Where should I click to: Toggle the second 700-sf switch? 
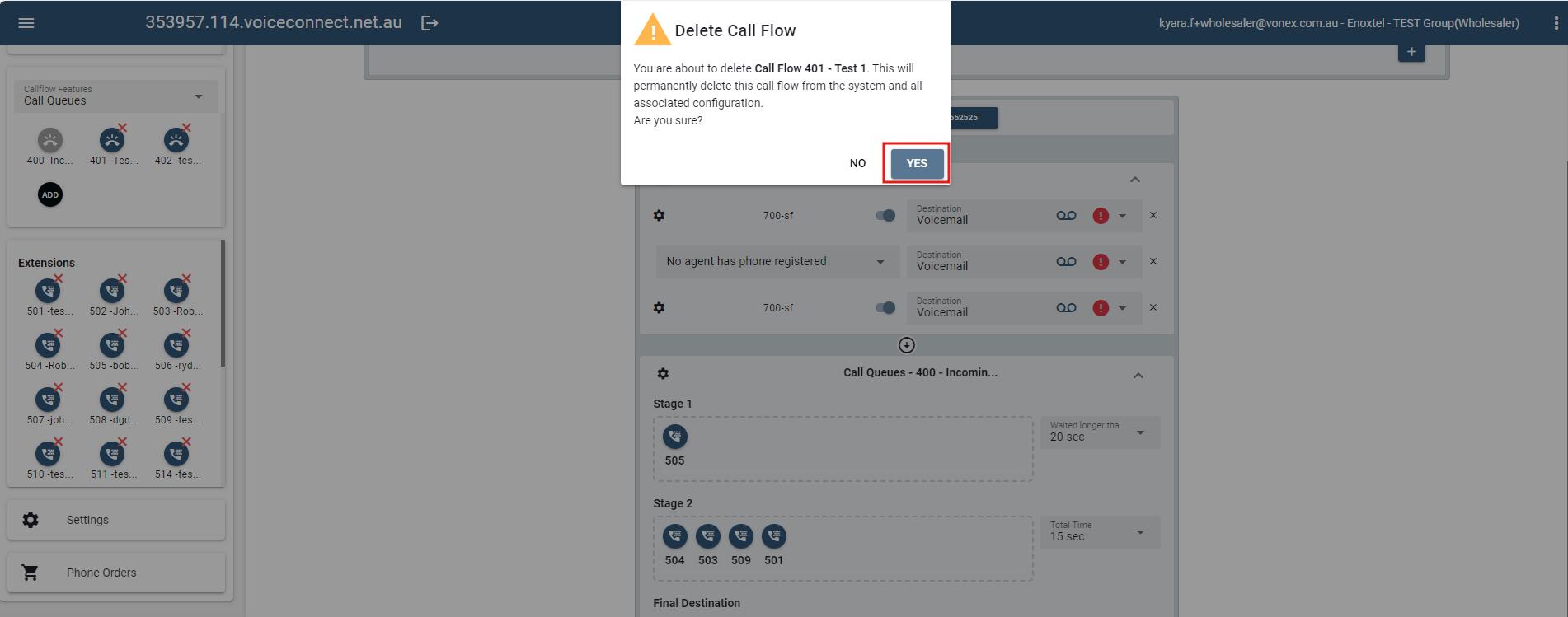pyautogui.click(x=885, y=308)
